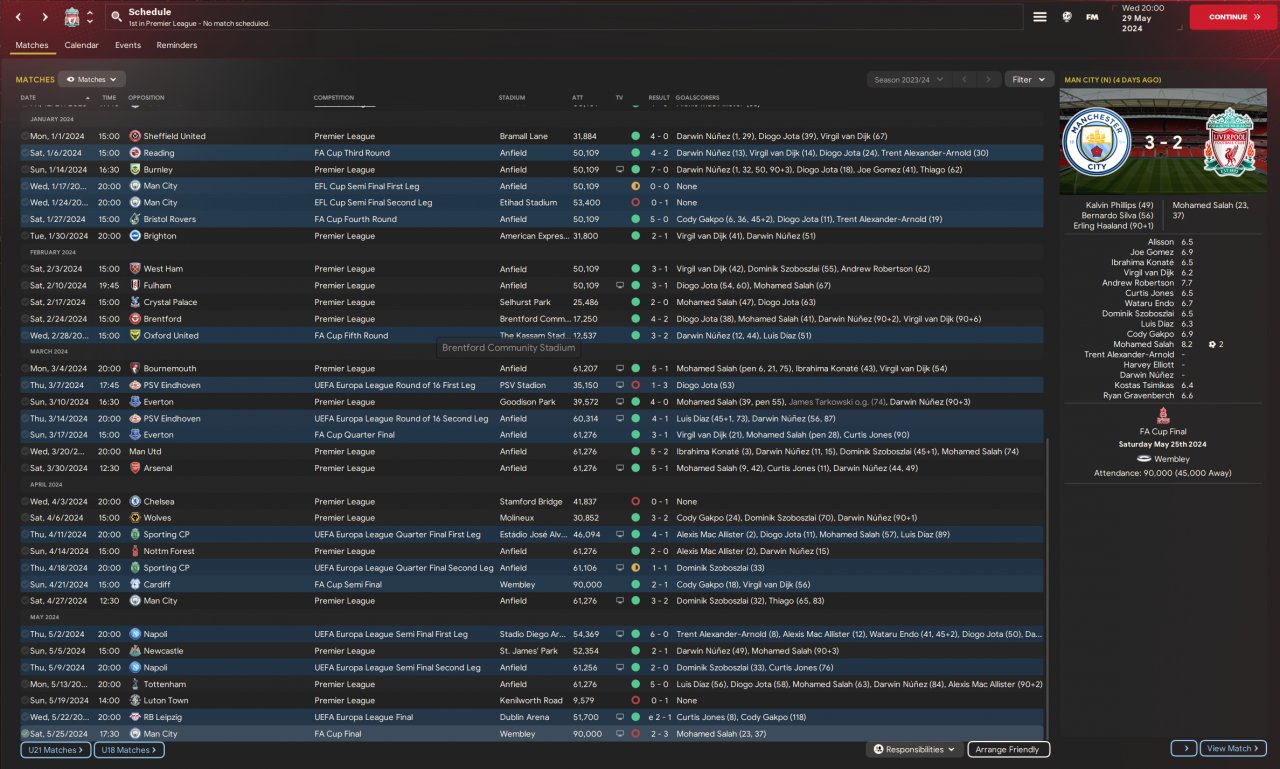The height and width of the screenshot is (769, 1280).
Task: Switch to the Calendar tab
Action: [x=81, y=45]
